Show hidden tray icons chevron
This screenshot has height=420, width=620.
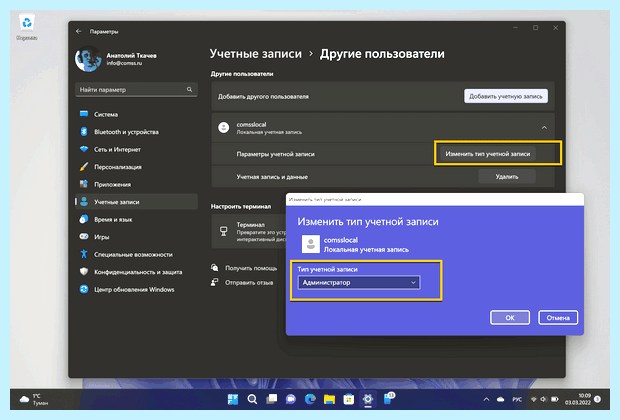pos(486,399)
